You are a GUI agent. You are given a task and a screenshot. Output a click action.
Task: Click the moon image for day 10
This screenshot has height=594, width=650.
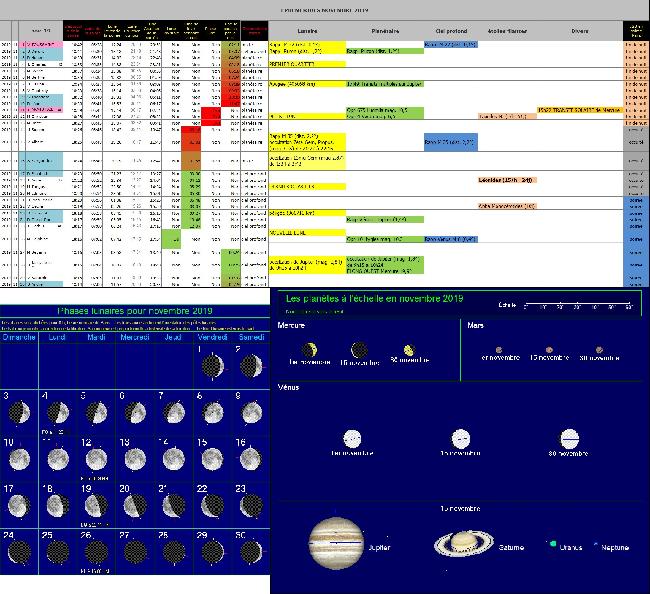(x=19, y=459)
